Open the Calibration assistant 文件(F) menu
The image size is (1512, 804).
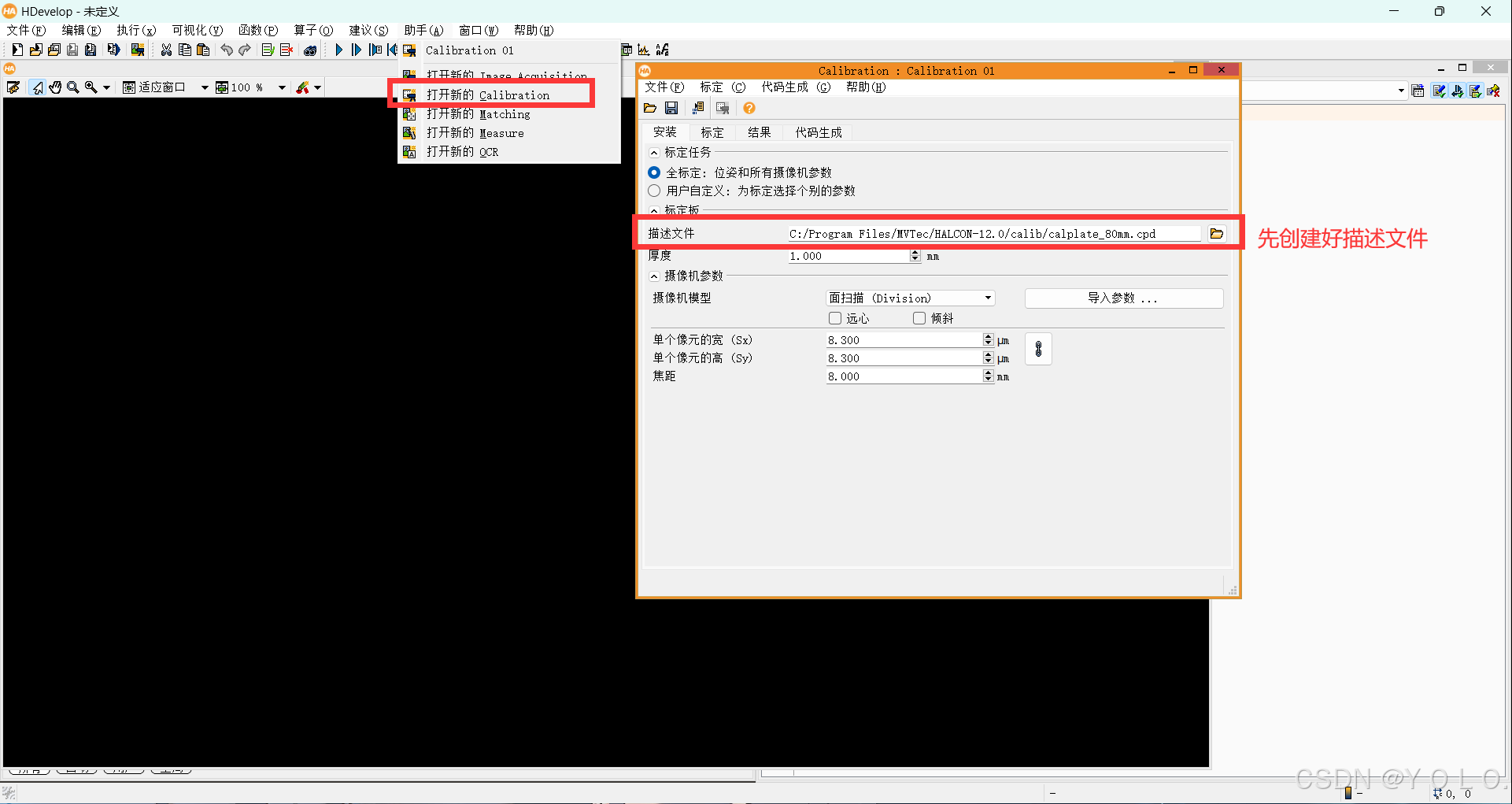(x=664, y=87)
